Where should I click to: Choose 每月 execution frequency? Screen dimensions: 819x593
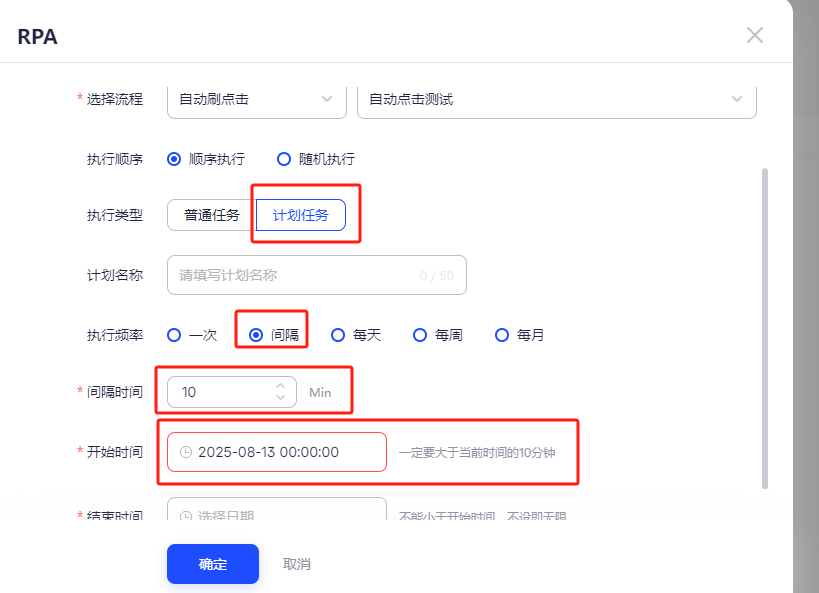coord(520,335)
